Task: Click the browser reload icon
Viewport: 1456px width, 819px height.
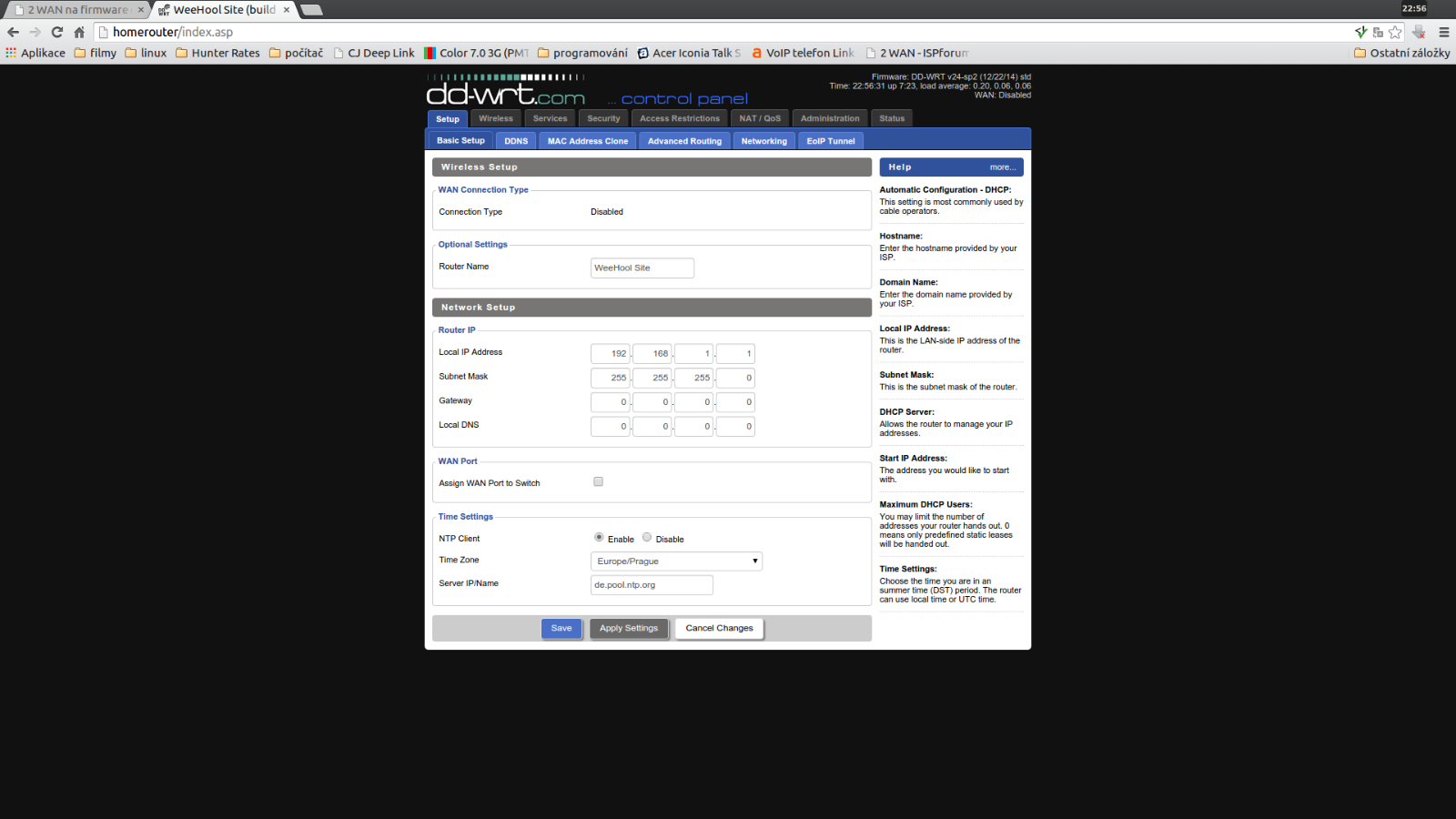Action: 57,32
